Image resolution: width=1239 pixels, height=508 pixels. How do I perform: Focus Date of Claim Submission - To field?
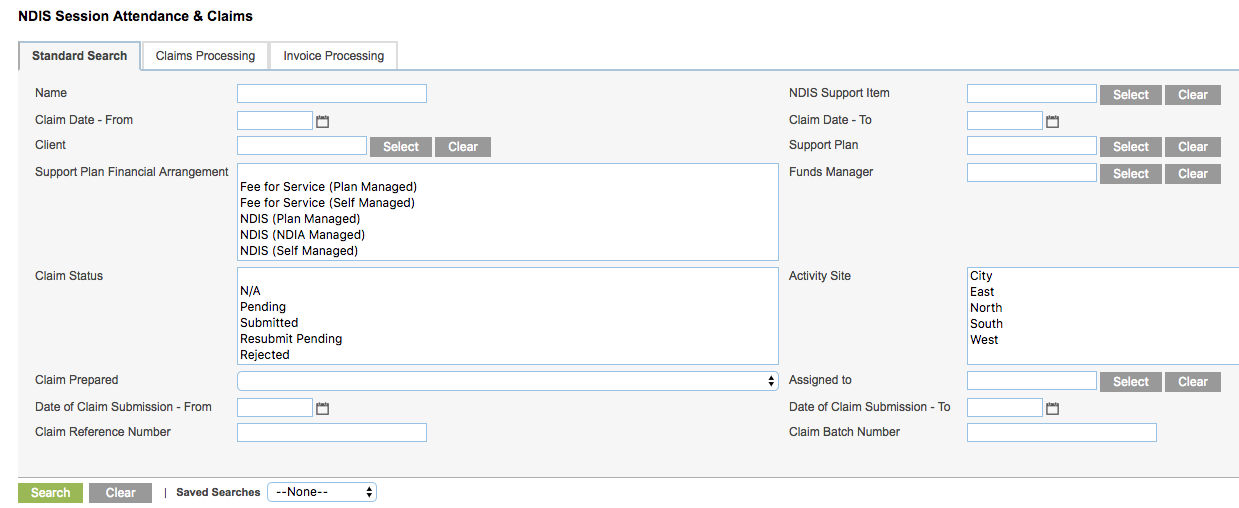pyautogui.click(x=1005, y=407)
